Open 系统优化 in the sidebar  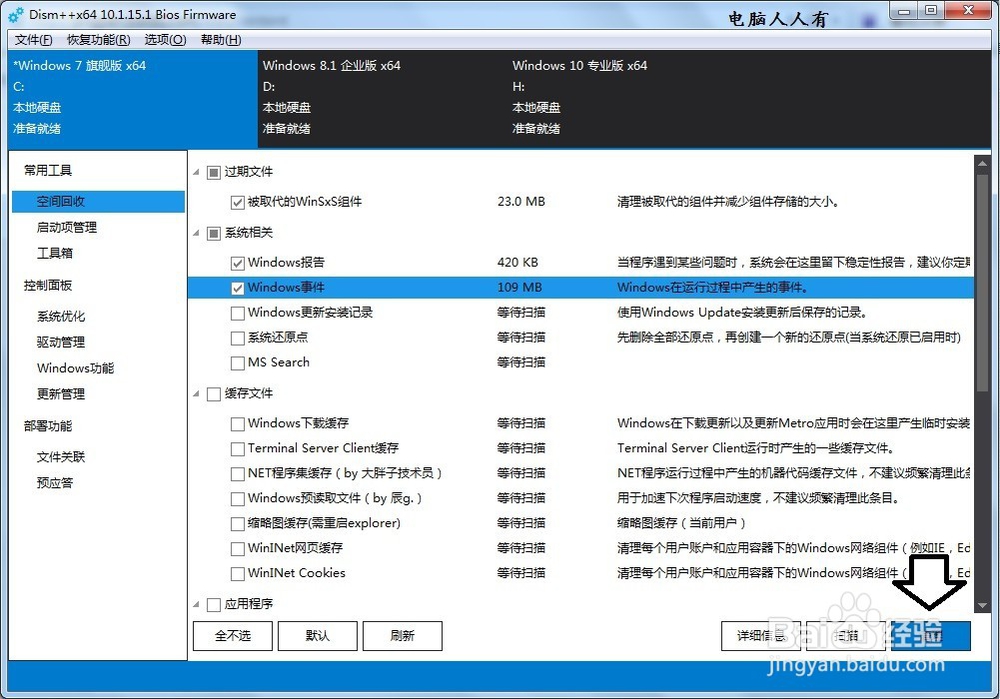coord(61,316)
